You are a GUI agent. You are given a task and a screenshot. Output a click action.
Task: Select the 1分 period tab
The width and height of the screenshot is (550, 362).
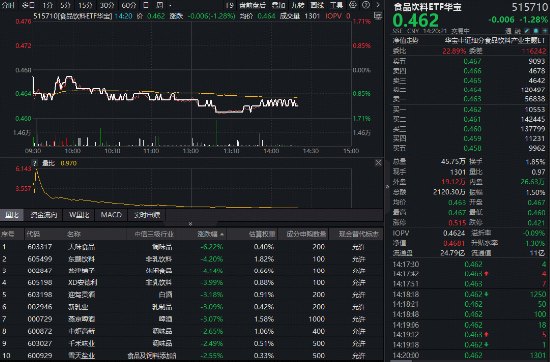(47, 5)
